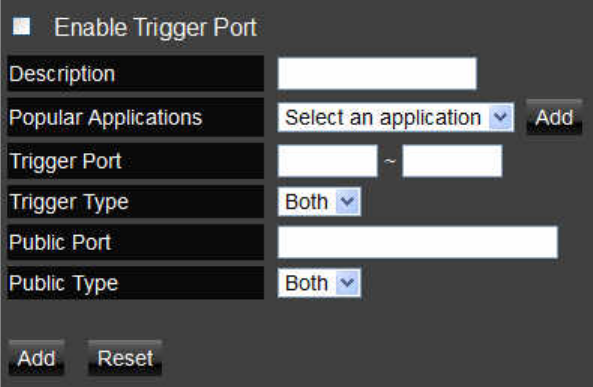This screenshot has width=593, height=387.
Task: Click the tilde separator between the Trigger Port fields
Action: tap(390, 162)
